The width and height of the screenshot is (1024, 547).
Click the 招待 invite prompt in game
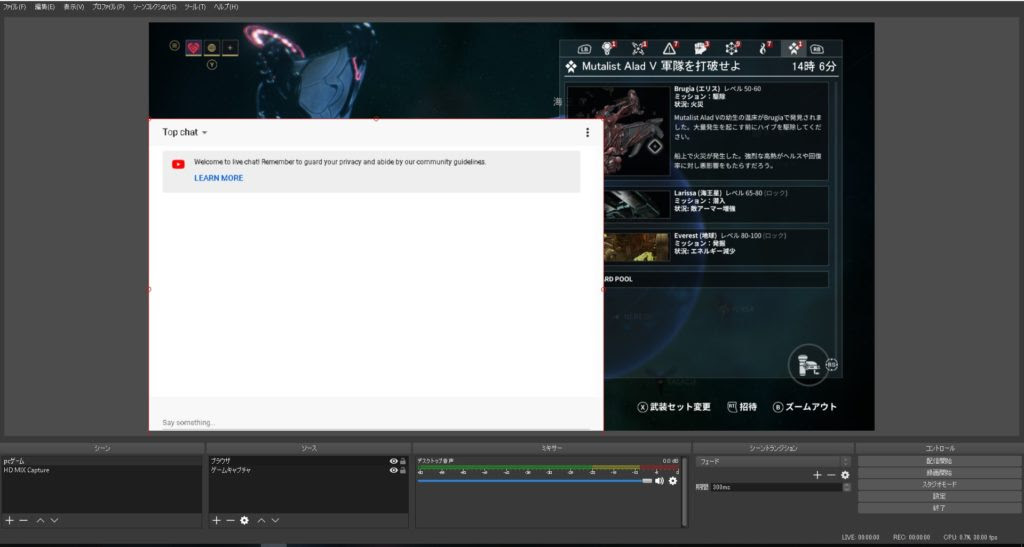point(743,407)
